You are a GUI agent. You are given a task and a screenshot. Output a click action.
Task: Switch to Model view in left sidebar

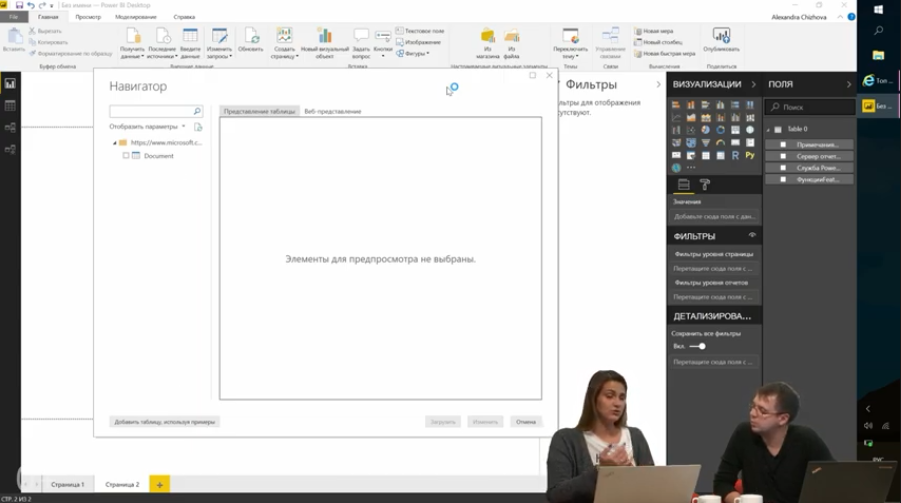point(10,128)
